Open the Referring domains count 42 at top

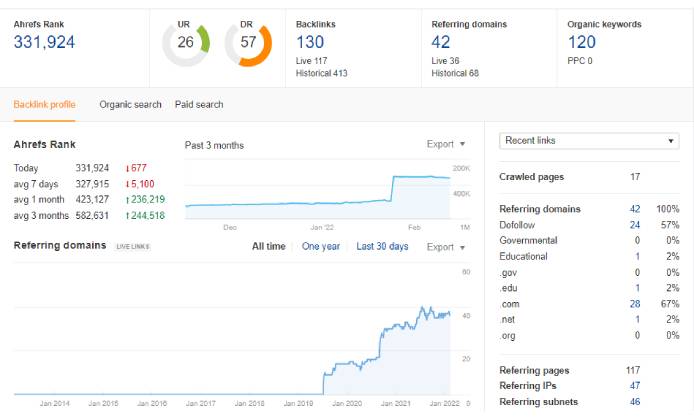[x=441, y=42]
